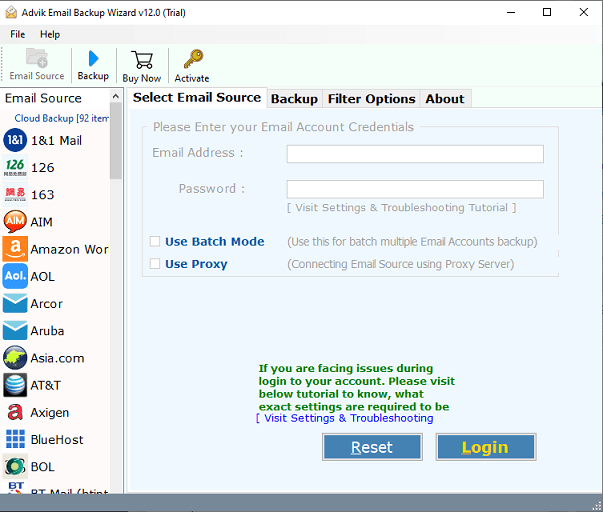
Task: Select the BT Mail source icon
Action: (x=15, y=487)
